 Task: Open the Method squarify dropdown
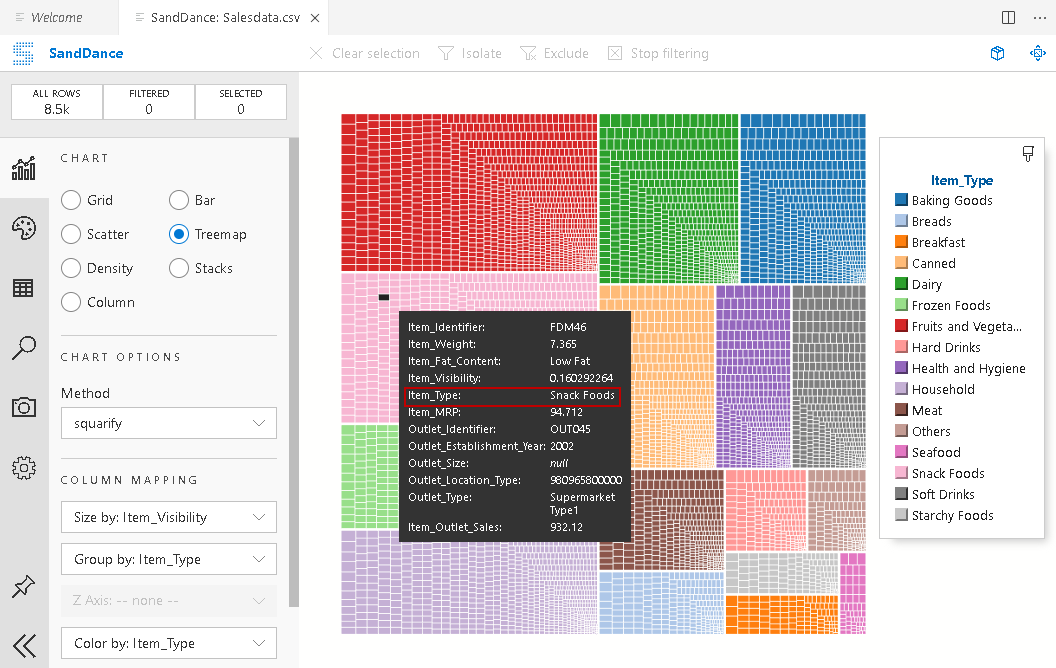(x=168, y=423)
